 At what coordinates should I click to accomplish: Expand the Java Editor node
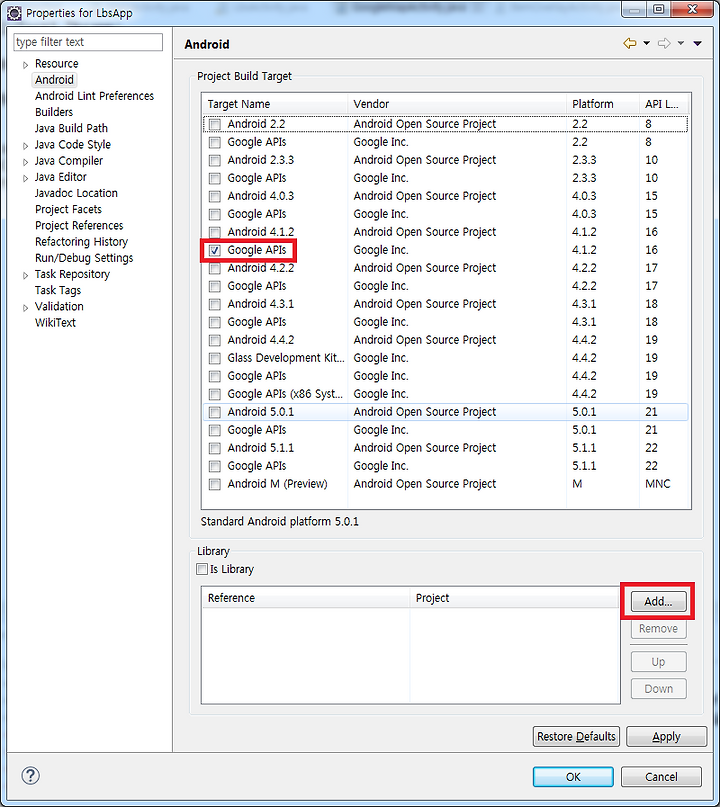tap(25, 178)
